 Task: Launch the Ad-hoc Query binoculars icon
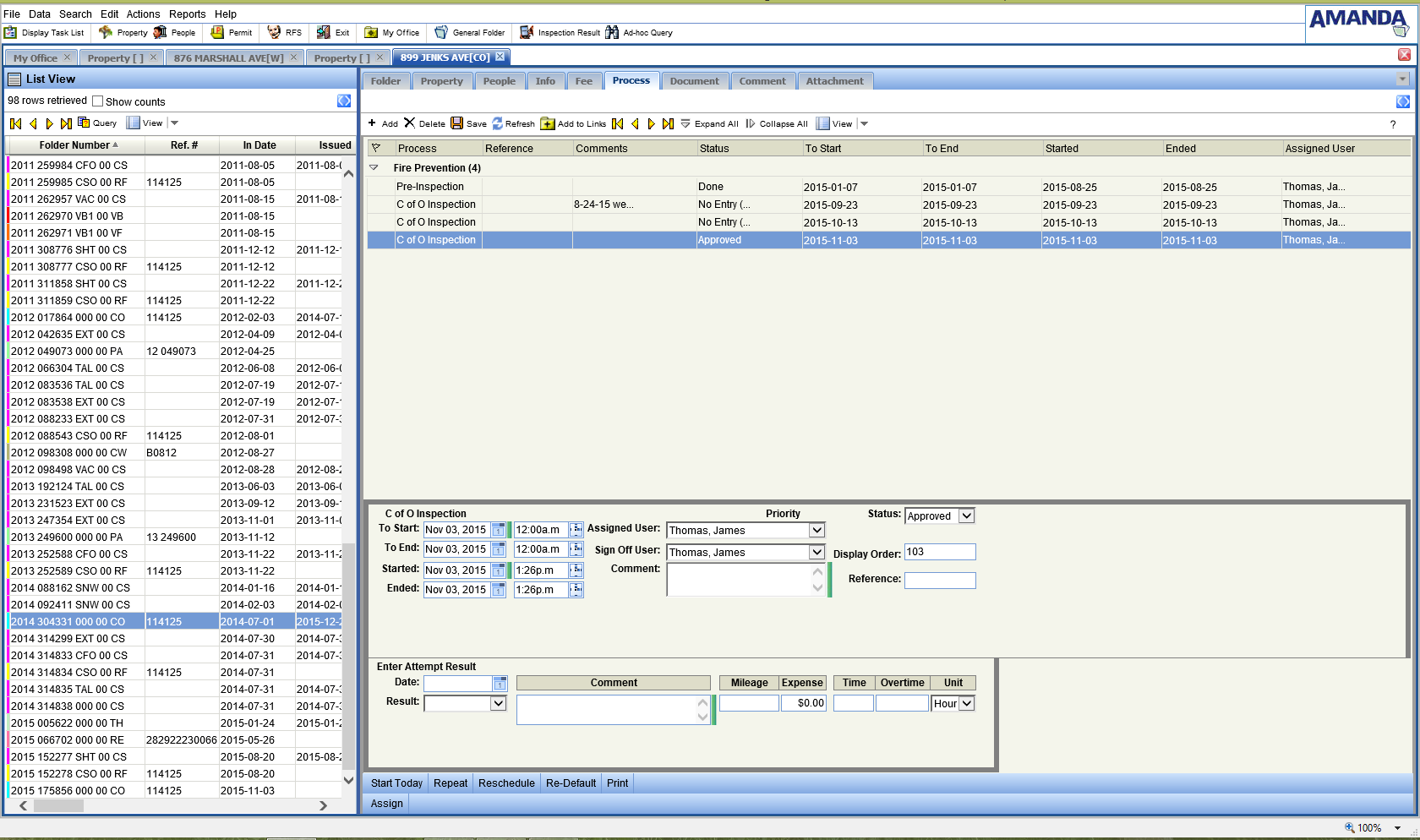tap(612, 33)
